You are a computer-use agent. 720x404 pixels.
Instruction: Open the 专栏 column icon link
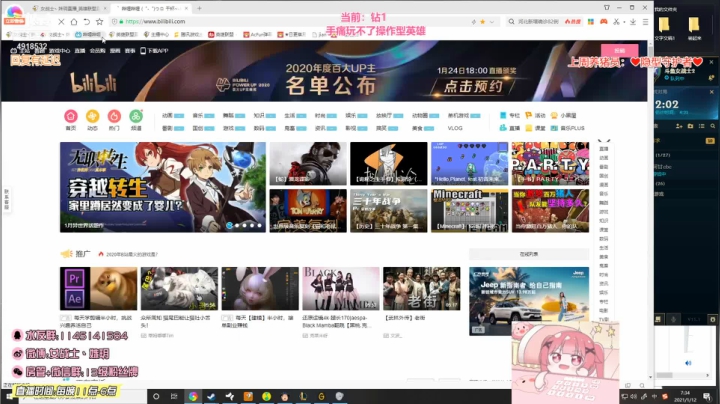510,116
